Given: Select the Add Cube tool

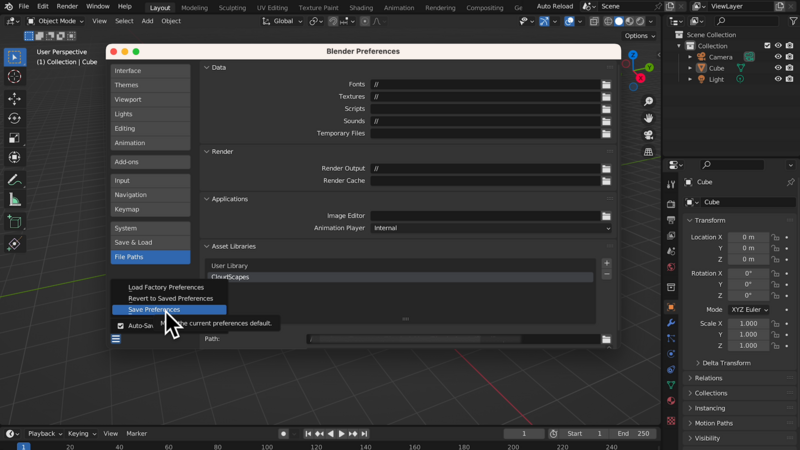Looking at the screenshot, I should point(14,222).
